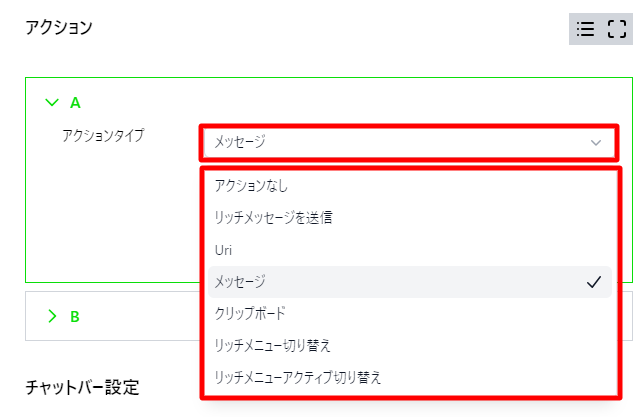Select リッチメニュー切り替え from the dropdown
Screen dimensions: 642x417
coord(273,345)
